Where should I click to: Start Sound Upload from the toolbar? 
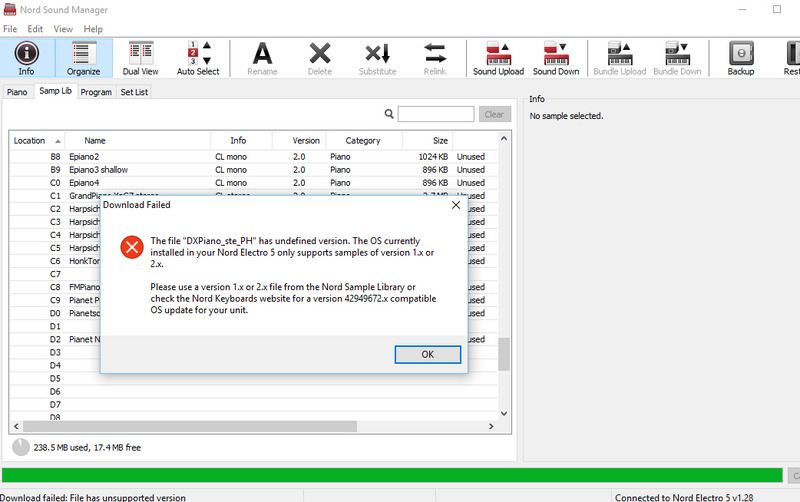498,58
